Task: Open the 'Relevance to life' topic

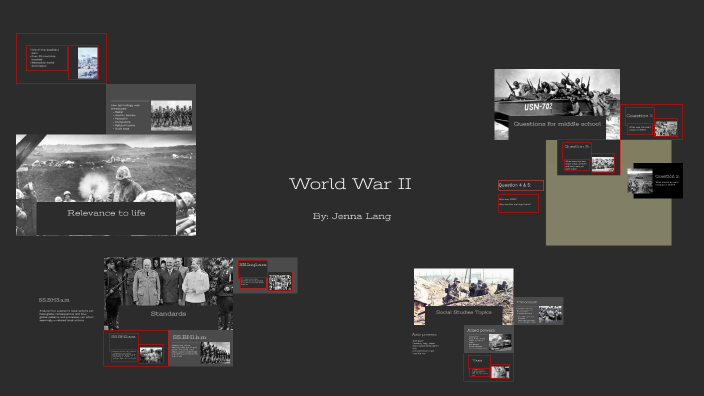Action: [x=106, y=213]
